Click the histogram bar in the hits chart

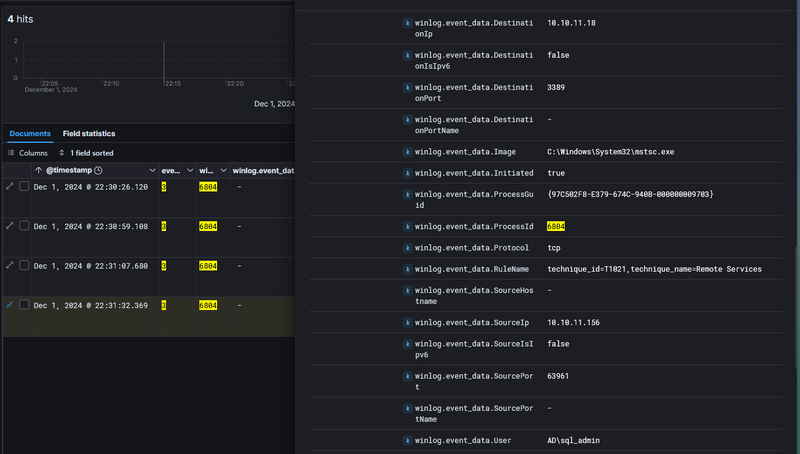(165, 58)
